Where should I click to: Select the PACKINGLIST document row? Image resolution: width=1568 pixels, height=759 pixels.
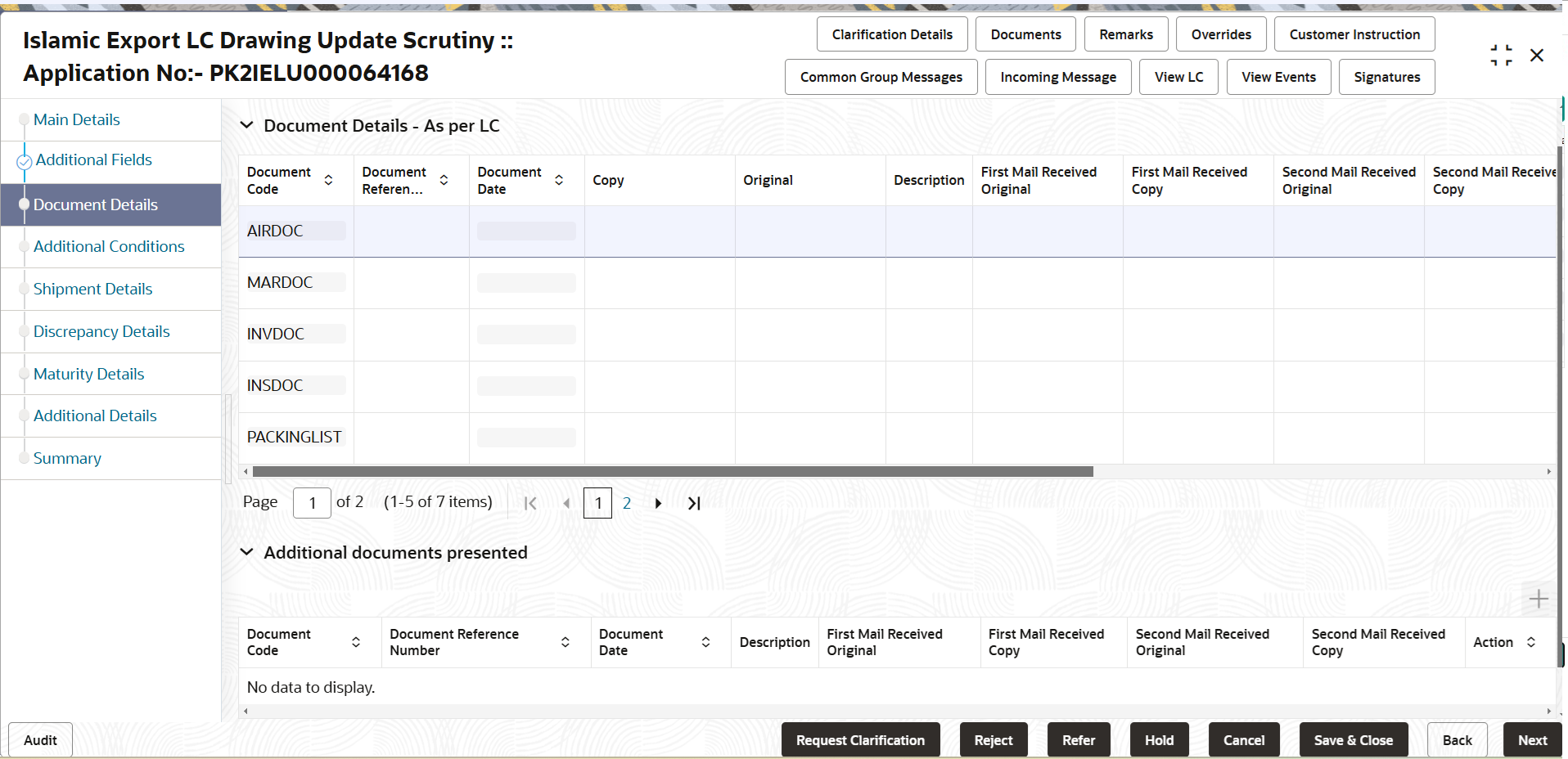click(897, 438)
